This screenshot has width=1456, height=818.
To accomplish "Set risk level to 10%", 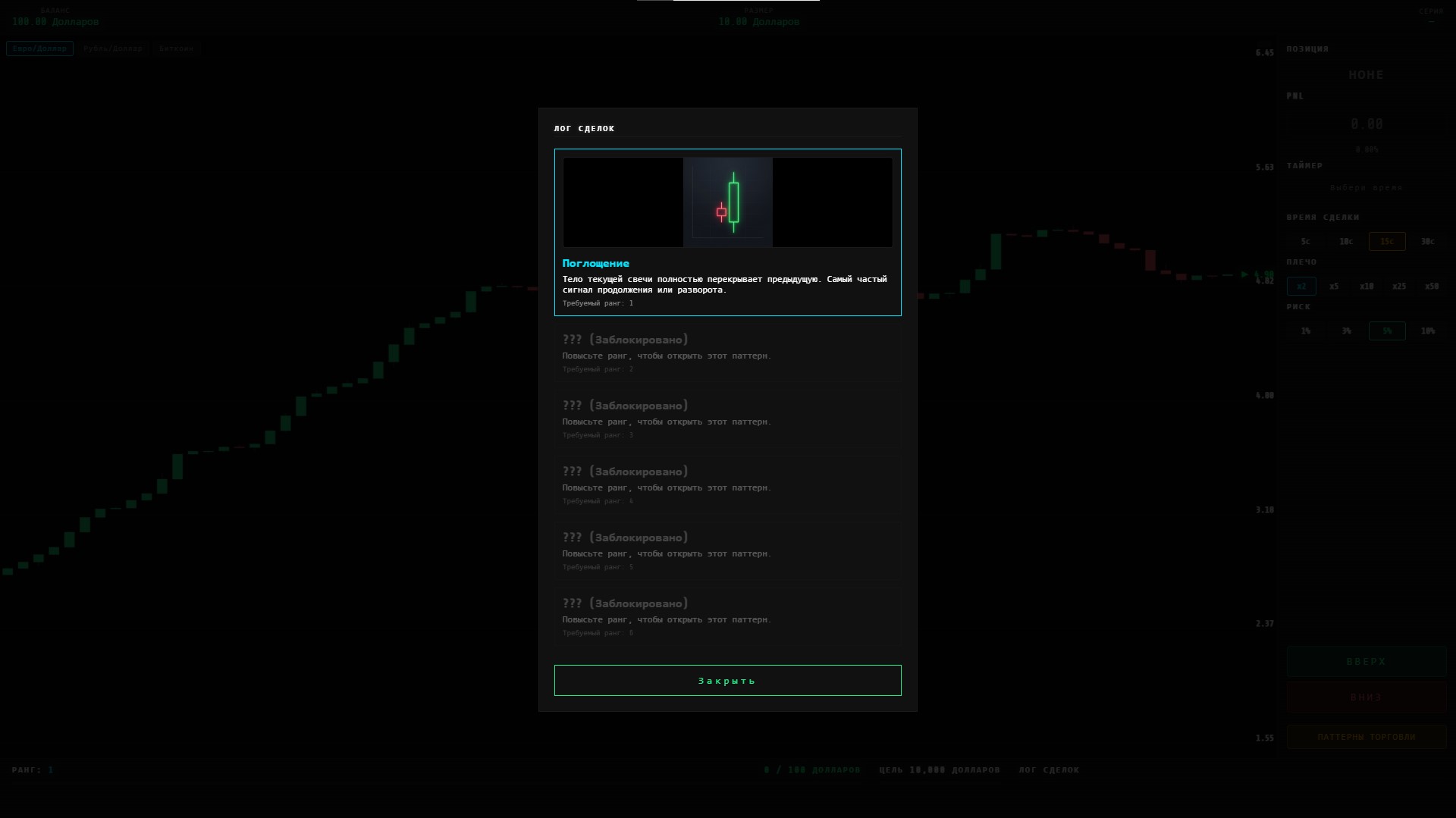I will 1429,331.
